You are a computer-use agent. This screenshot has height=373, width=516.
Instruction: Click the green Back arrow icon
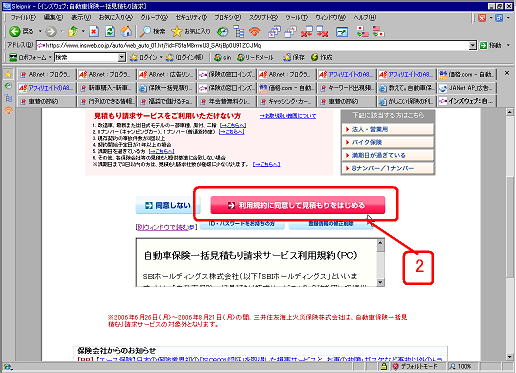click(x=15, y=32)
